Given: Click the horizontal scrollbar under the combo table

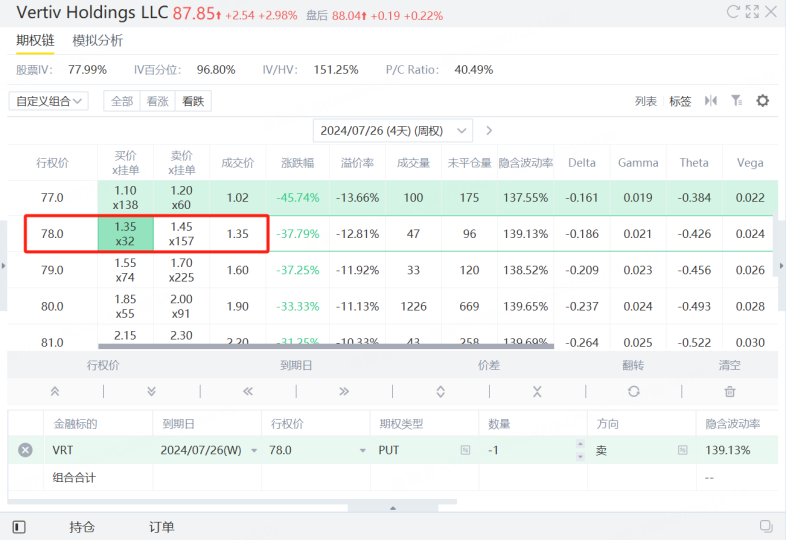Looking at the screenshot, I should [232, 501].
